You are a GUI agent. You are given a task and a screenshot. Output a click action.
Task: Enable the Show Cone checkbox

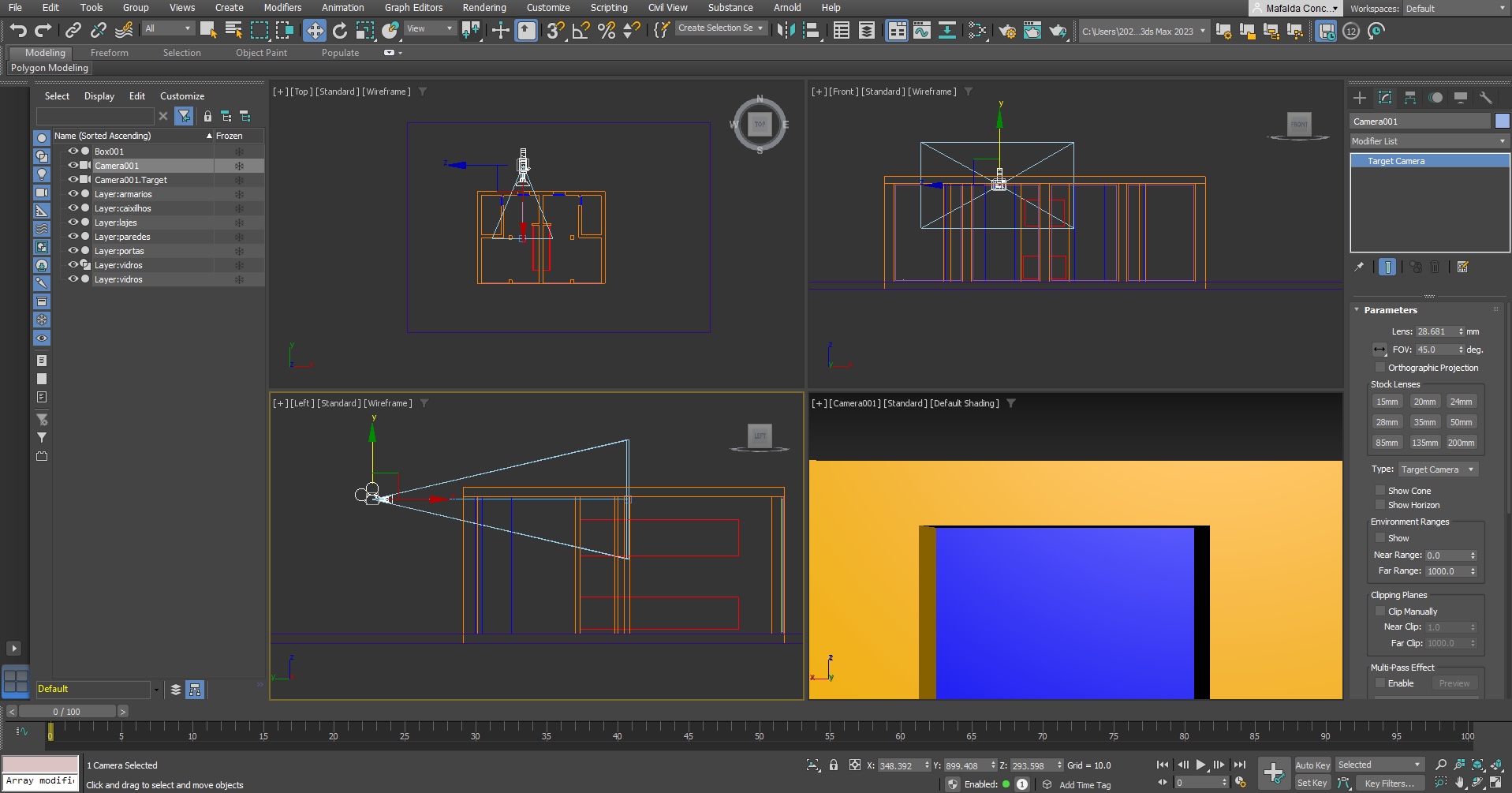point(1380,491)
